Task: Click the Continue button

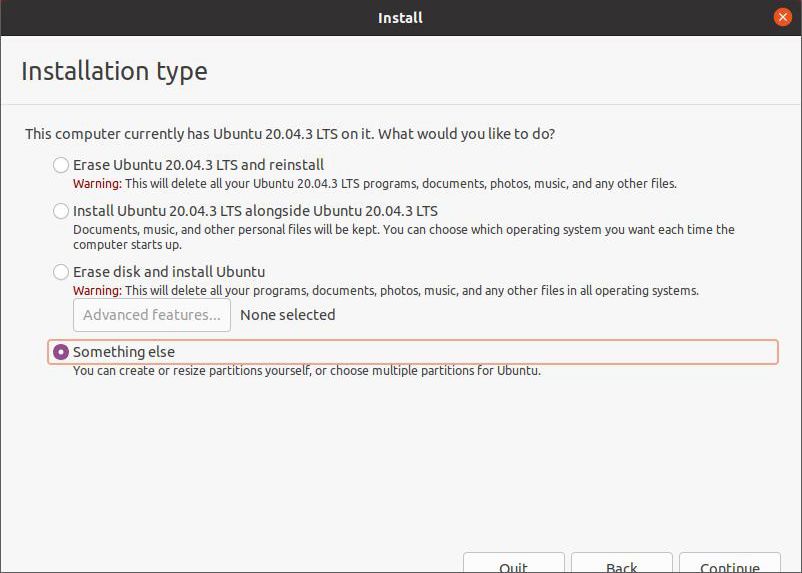Action: 729,563
